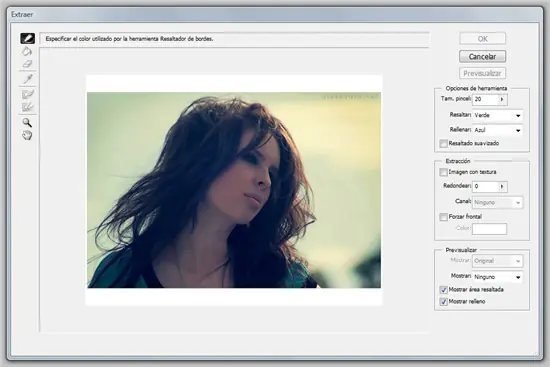
Task: Click the Tam. pincel value field
Action: (485, 100)
